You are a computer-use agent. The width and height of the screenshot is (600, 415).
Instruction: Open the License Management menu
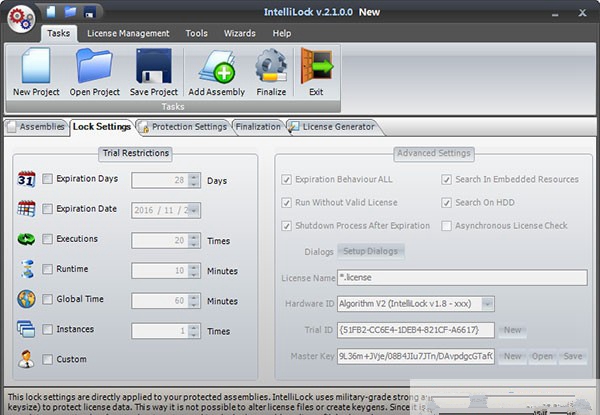coord(128,34)
